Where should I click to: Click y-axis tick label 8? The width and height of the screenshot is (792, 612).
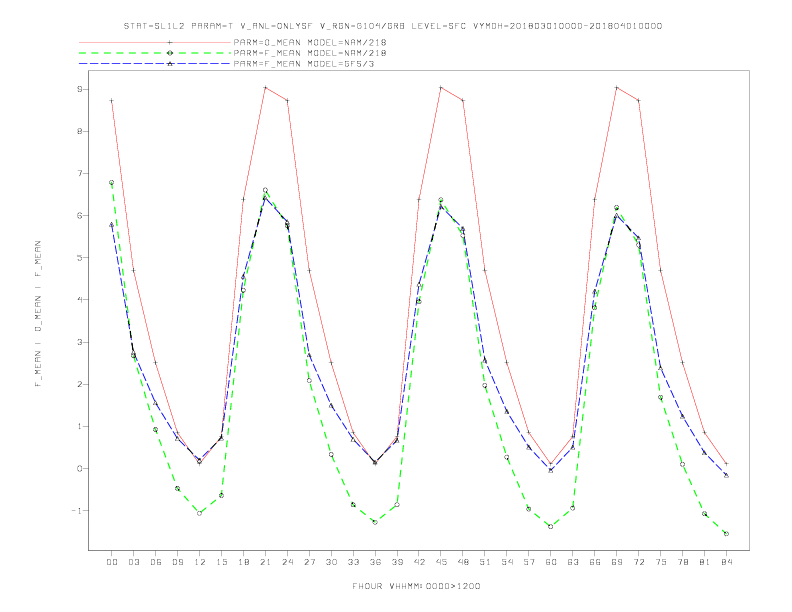pos(79,131)
